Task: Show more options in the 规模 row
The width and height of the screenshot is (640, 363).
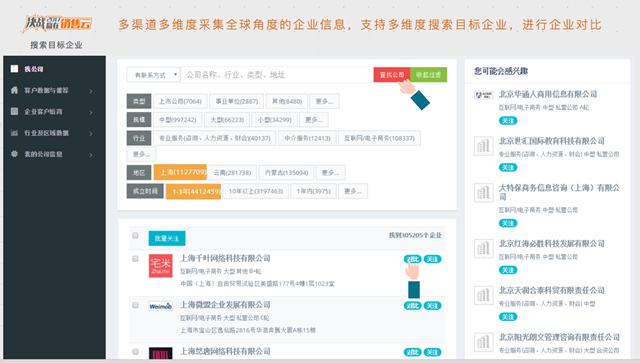Action: pos(314,120)
